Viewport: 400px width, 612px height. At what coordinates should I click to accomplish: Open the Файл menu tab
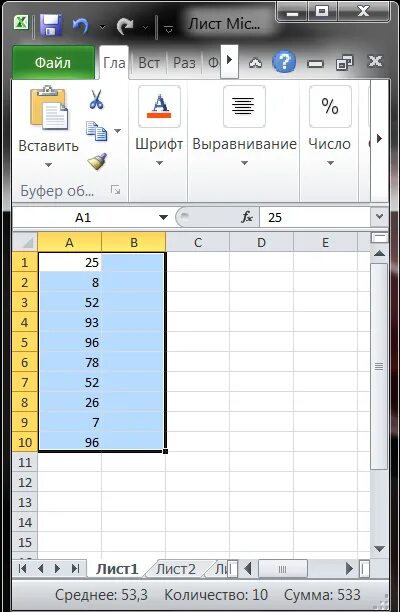pyautogui.click(x=53, y=62)
